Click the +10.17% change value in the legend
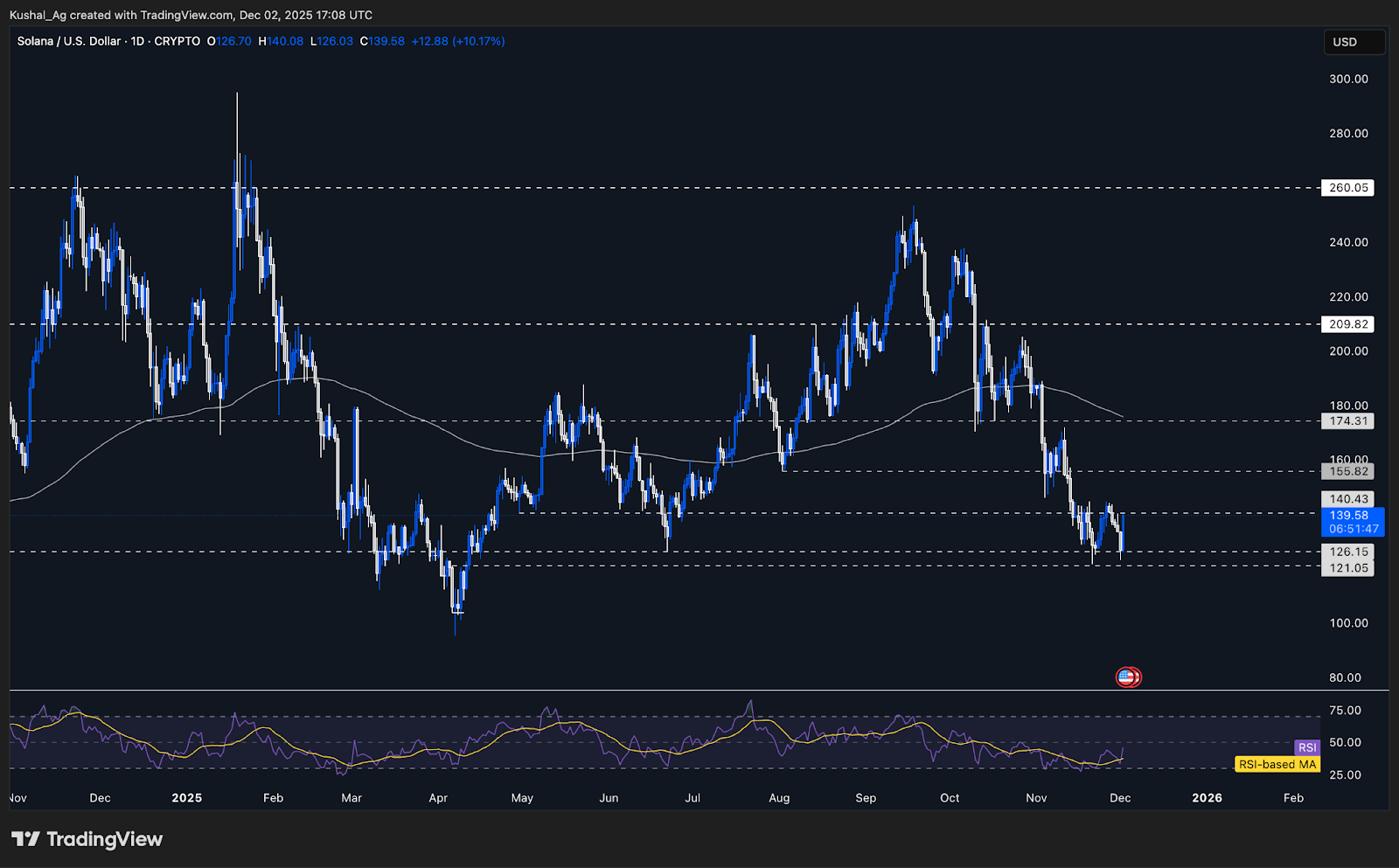This screenshot has width=1399, height=868. click(477, 41)
